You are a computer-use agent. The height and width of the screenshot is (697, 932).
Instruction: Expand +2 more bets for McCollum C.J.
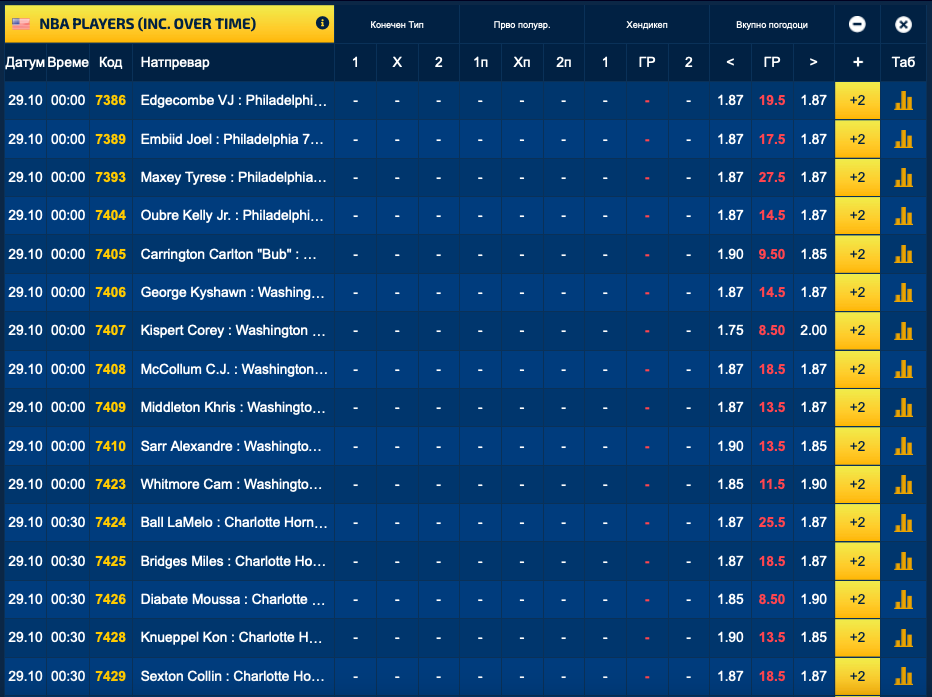click(x=857, y=369)
